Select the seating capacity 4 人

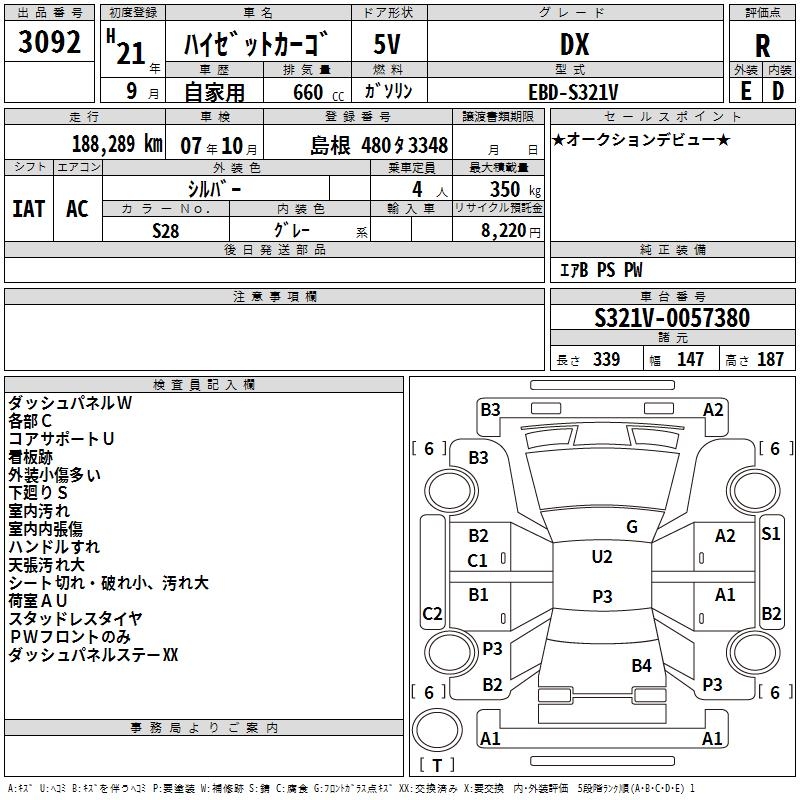coord(430,190)
